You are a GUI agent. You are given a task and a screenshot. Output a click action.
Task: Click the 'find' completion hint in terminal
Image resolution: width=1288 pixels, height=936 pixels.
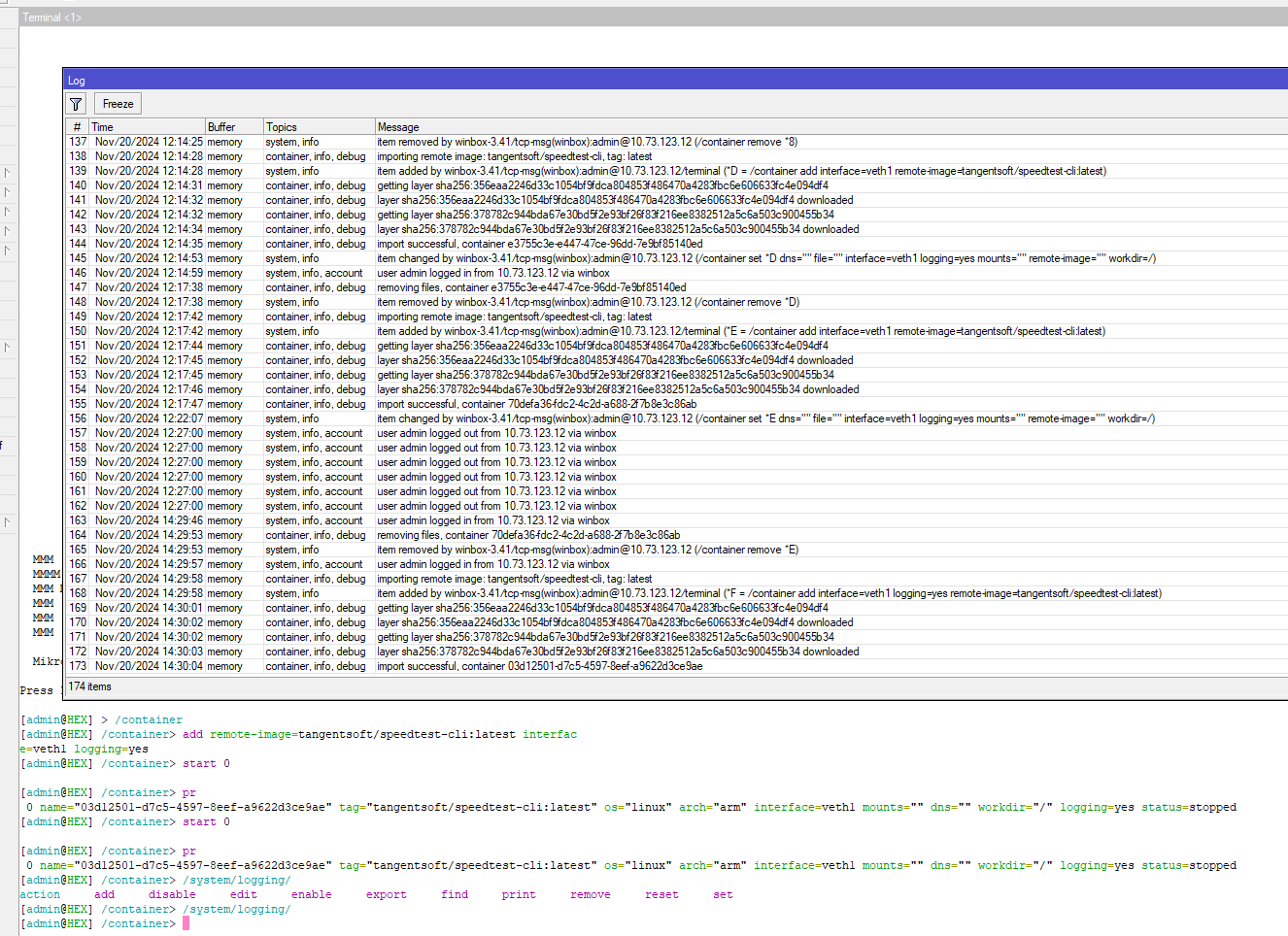click(x=455, y=894)
